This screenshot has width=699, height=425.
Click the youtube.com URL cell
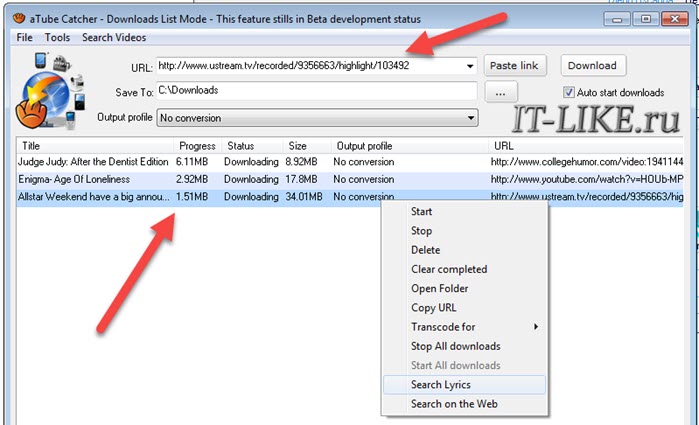(587, 179)
